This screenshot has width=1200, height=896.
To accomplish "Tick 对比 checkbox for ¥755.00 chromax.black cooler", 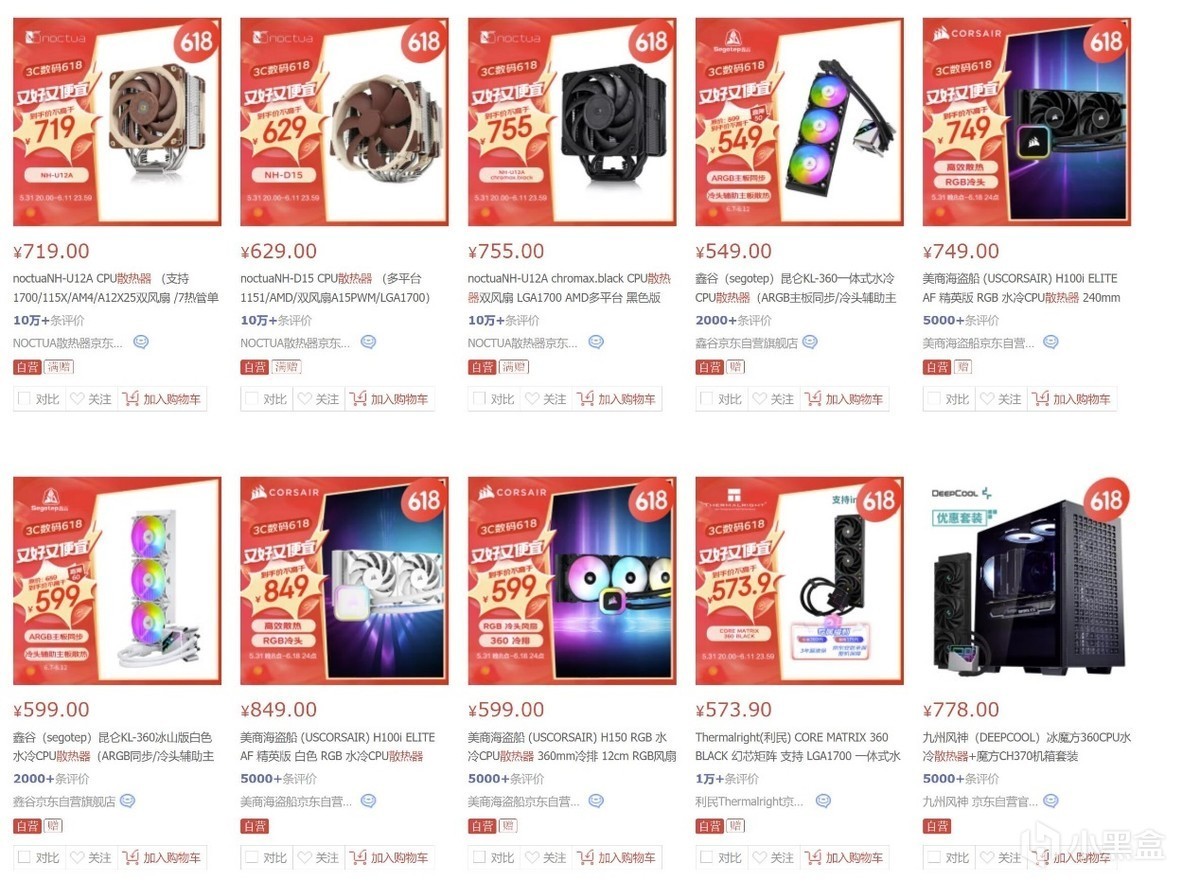I will (478, 399).
